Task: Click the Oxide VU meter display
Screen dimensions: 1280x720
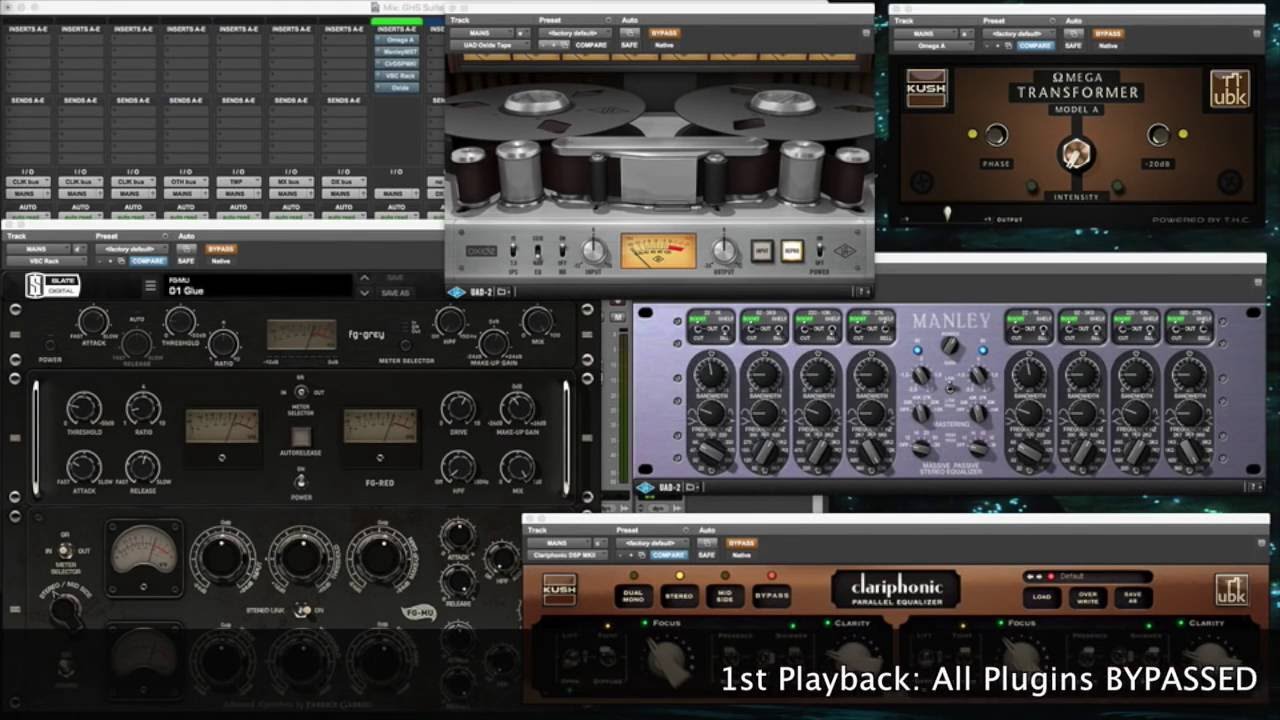Action: click(x=658, y=251)
